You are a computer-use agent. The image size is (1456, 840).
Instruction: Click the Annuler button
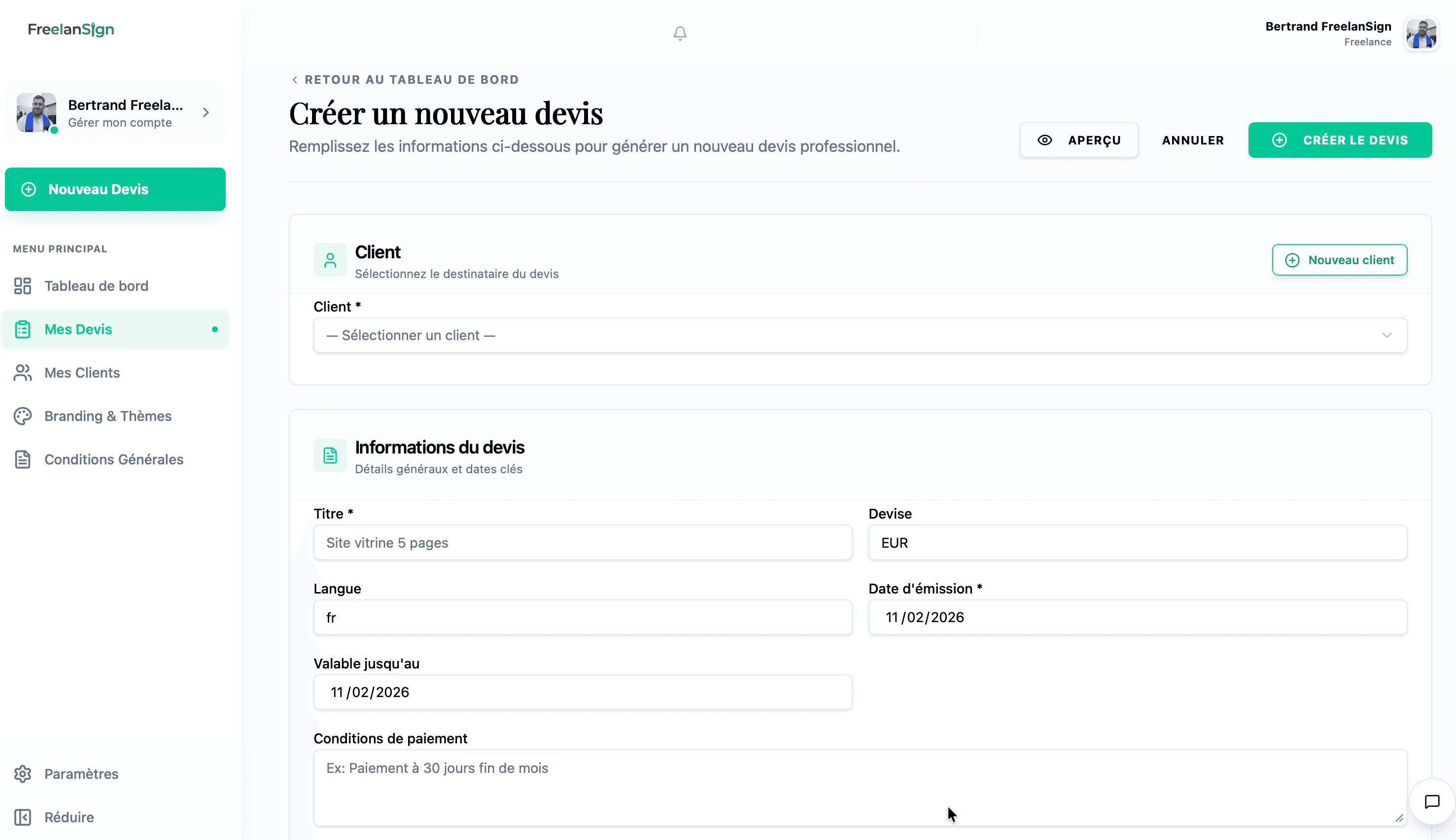point(1192,140)
